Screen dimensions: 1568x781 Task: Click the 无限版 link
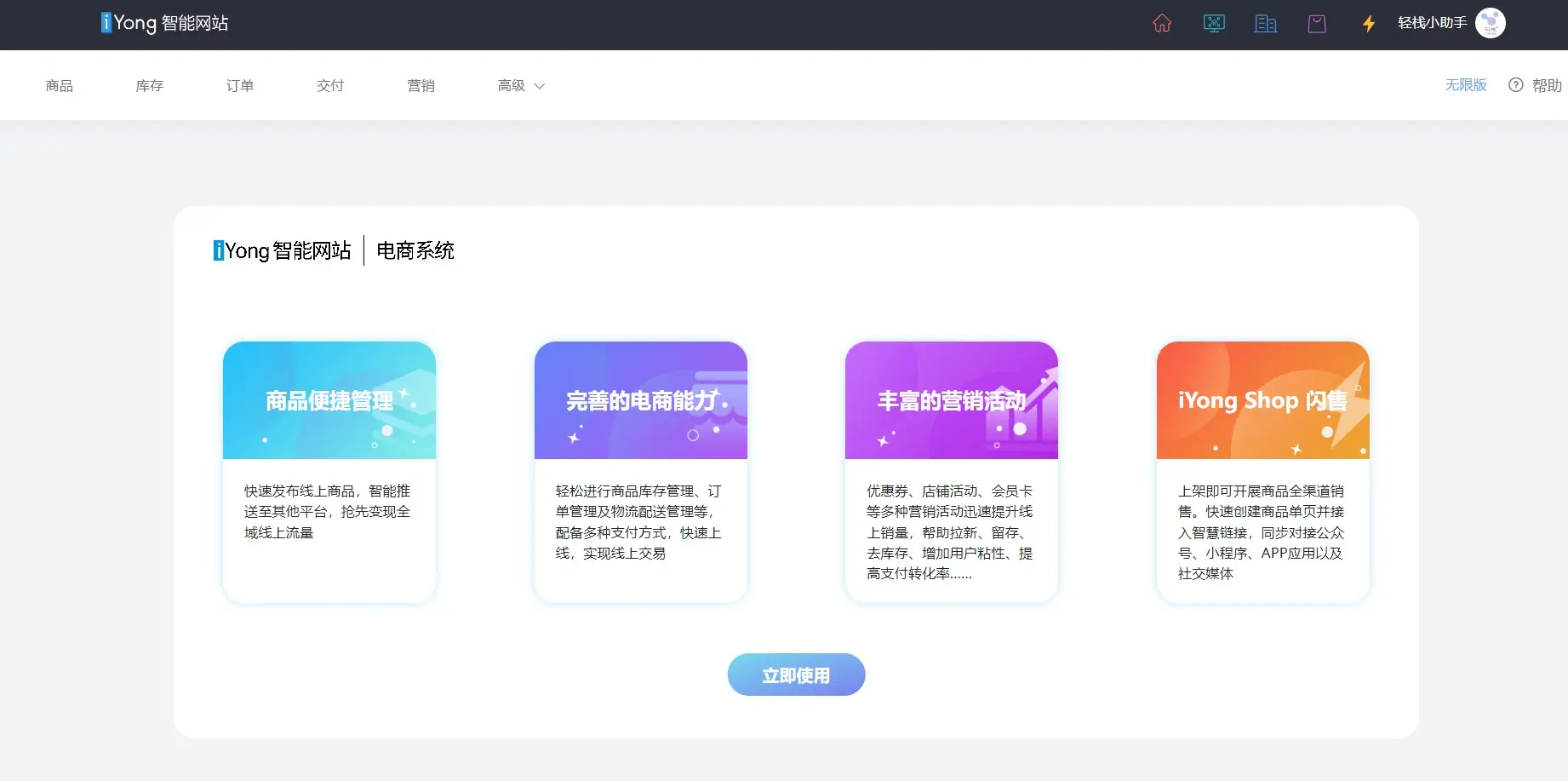pos(1465,84)
